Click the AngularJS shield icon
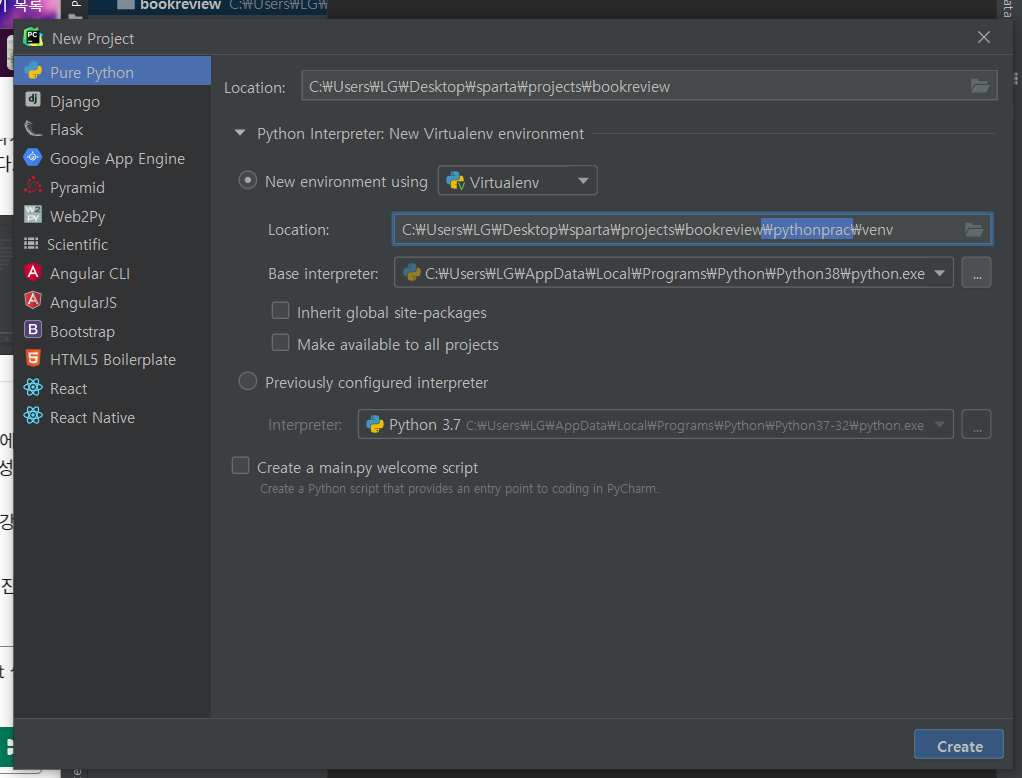 point(33,300)
